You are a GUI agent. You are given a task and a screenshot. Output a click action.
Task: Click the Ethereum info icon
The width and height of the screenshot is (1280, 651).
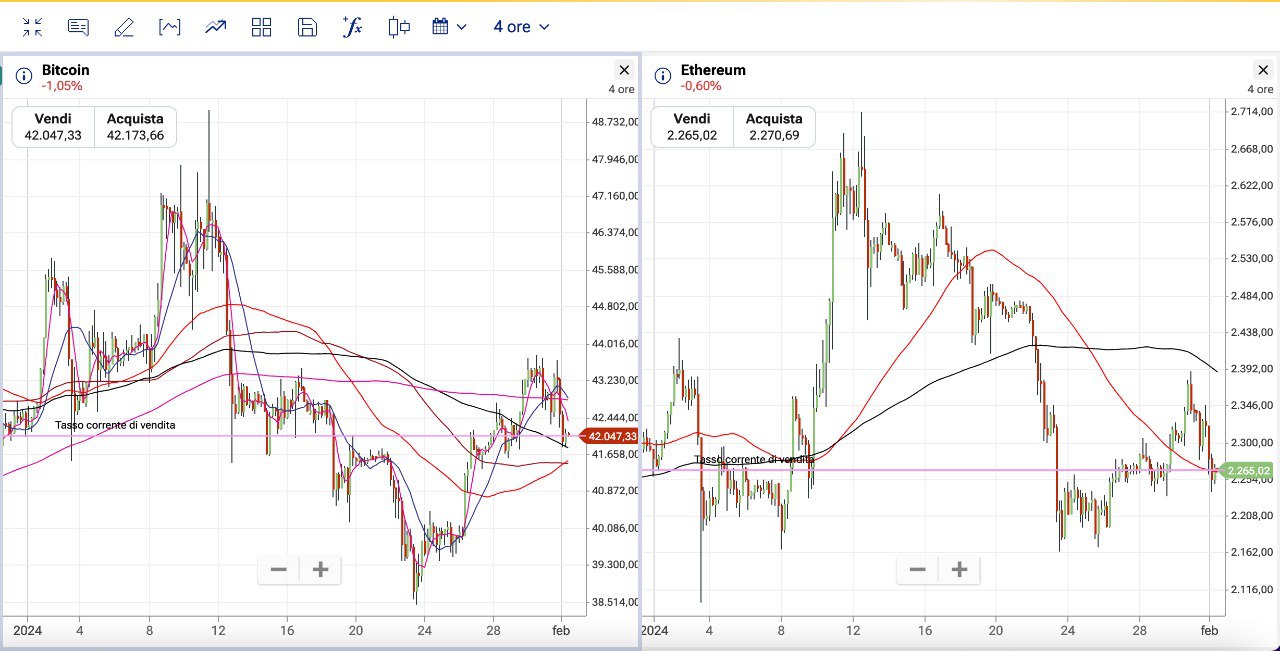click(x=662, y=76)
